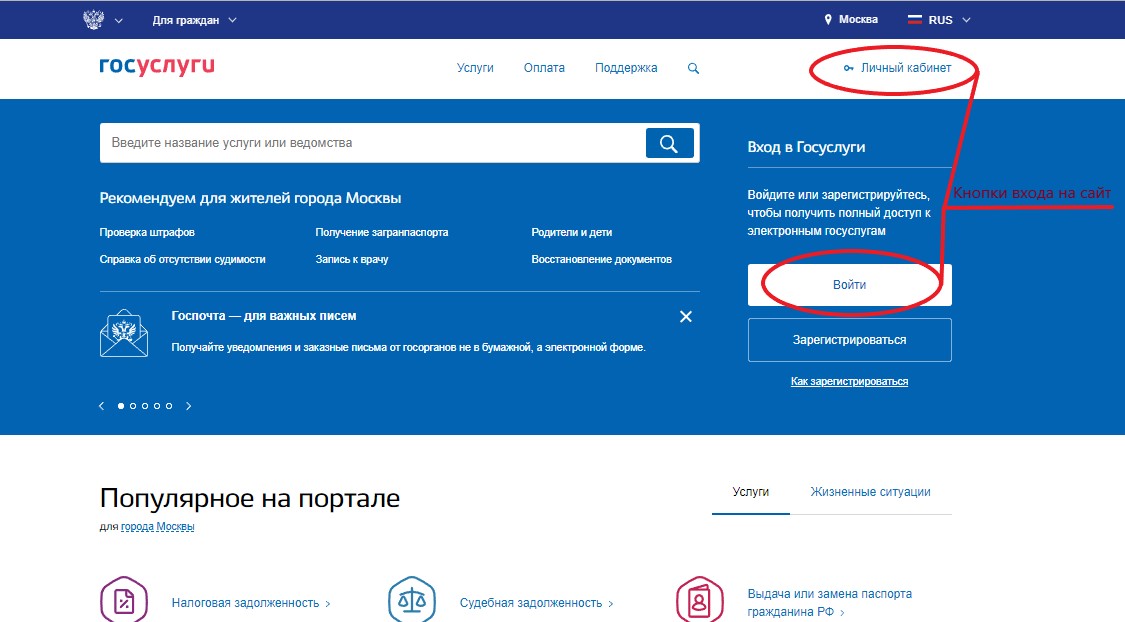Change location via Москва link
The image size is (1125, 622).
coord(858,19)
